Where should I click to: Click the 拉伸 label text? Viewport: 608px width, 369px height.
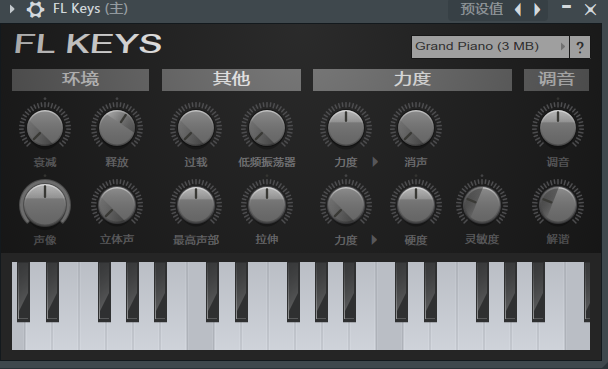click(267, 239)
